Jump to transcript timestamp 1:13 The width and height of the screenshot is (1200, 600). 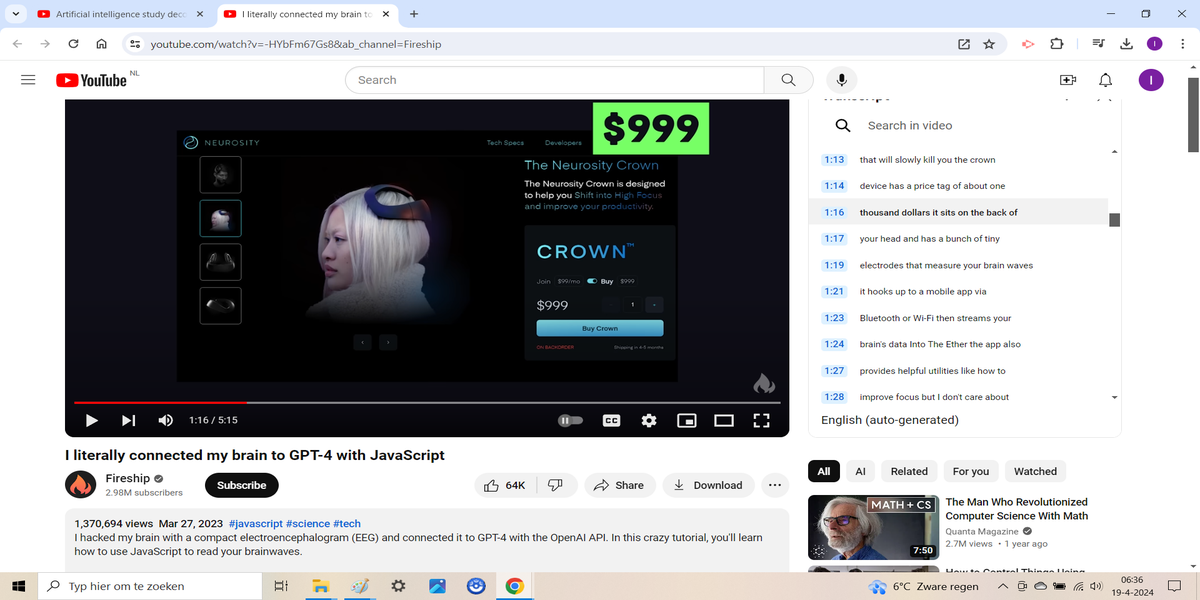[x=834, y=160]
